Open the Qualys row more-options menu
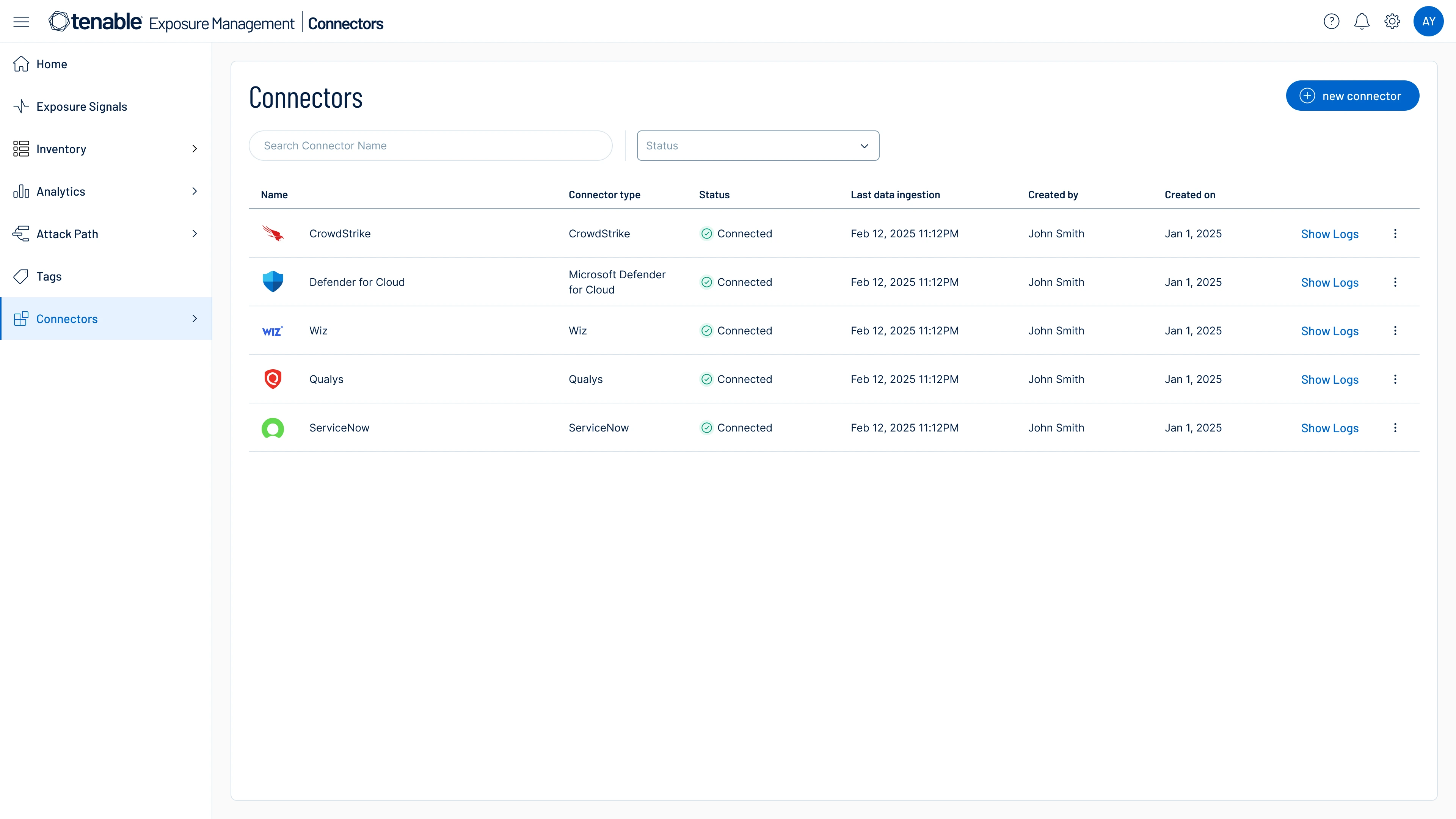This screenshot has height=819, width=1456. (1395, 379)
